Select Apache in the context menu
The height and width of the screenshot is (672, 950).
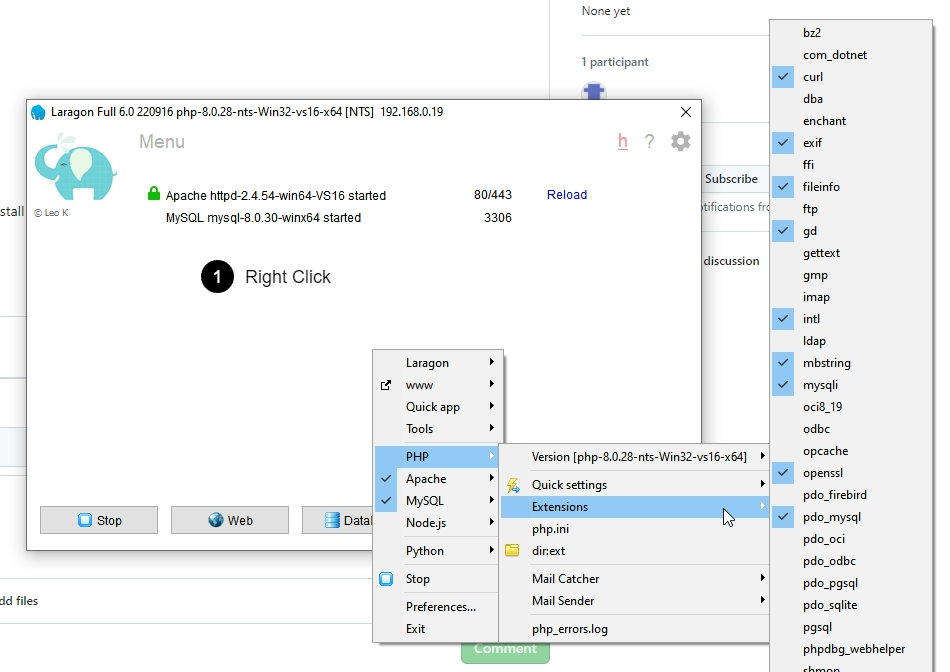coord(438,479)
